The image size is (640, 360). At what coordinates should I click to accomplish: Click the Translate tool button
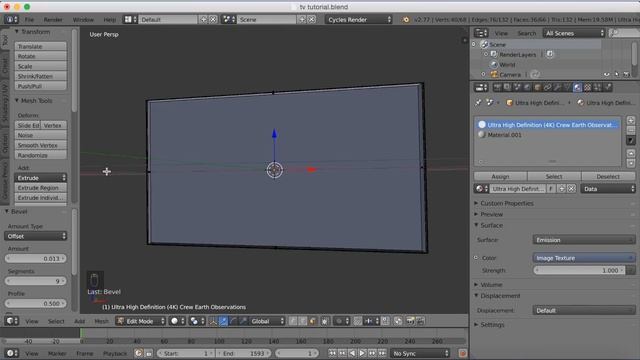pyautogui.click(x=40, y=47)
